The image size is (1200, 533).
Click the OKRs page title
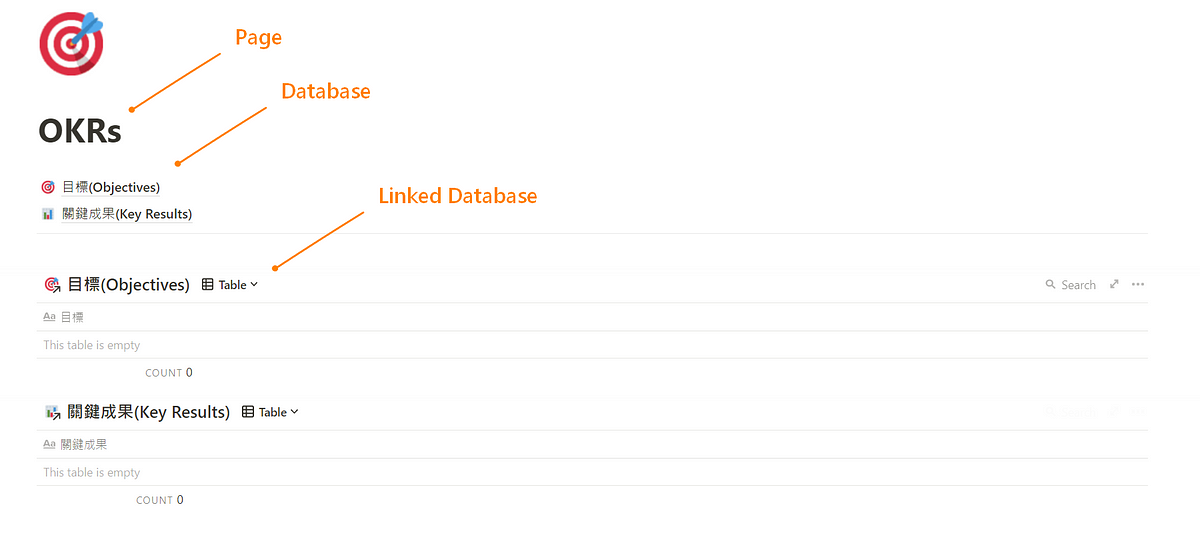click(x=80, y=131)
